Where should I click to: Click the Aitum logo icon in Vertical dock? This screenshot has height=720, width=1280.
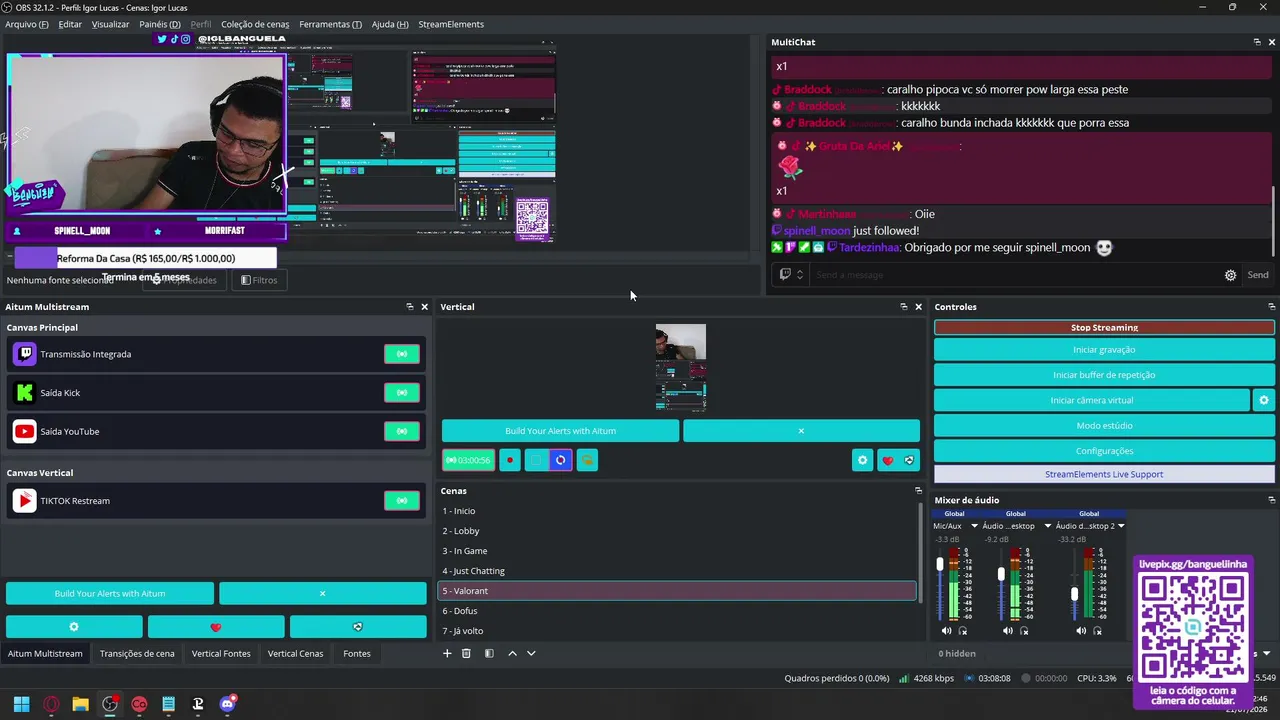tap(909, 461)
